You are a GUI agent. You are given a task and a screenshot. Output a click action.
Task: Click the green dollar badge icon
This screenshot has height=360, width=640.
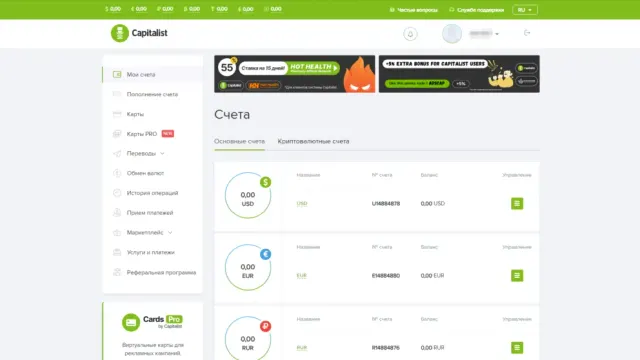[265, 182]
